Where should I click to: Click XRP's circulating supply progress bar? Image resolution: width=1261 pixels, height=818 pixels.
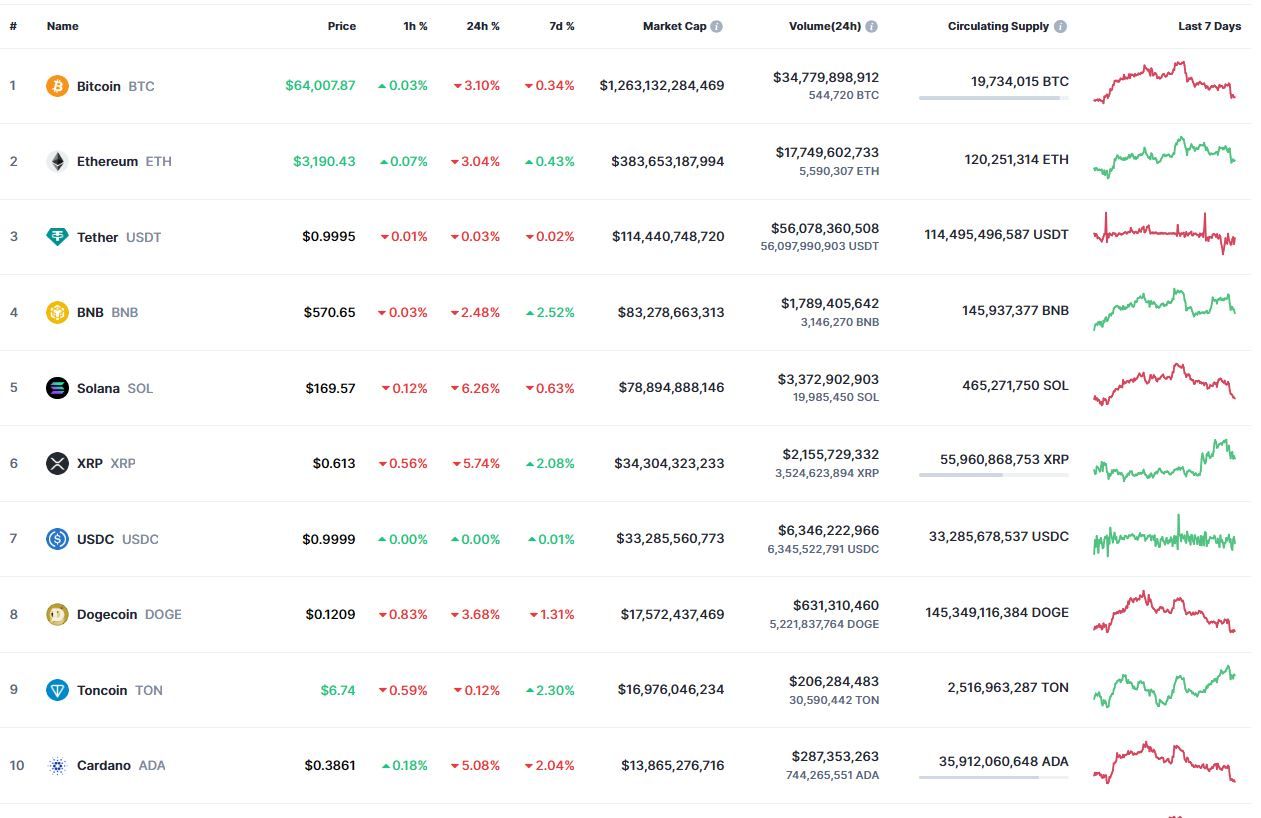pos(993,475)
